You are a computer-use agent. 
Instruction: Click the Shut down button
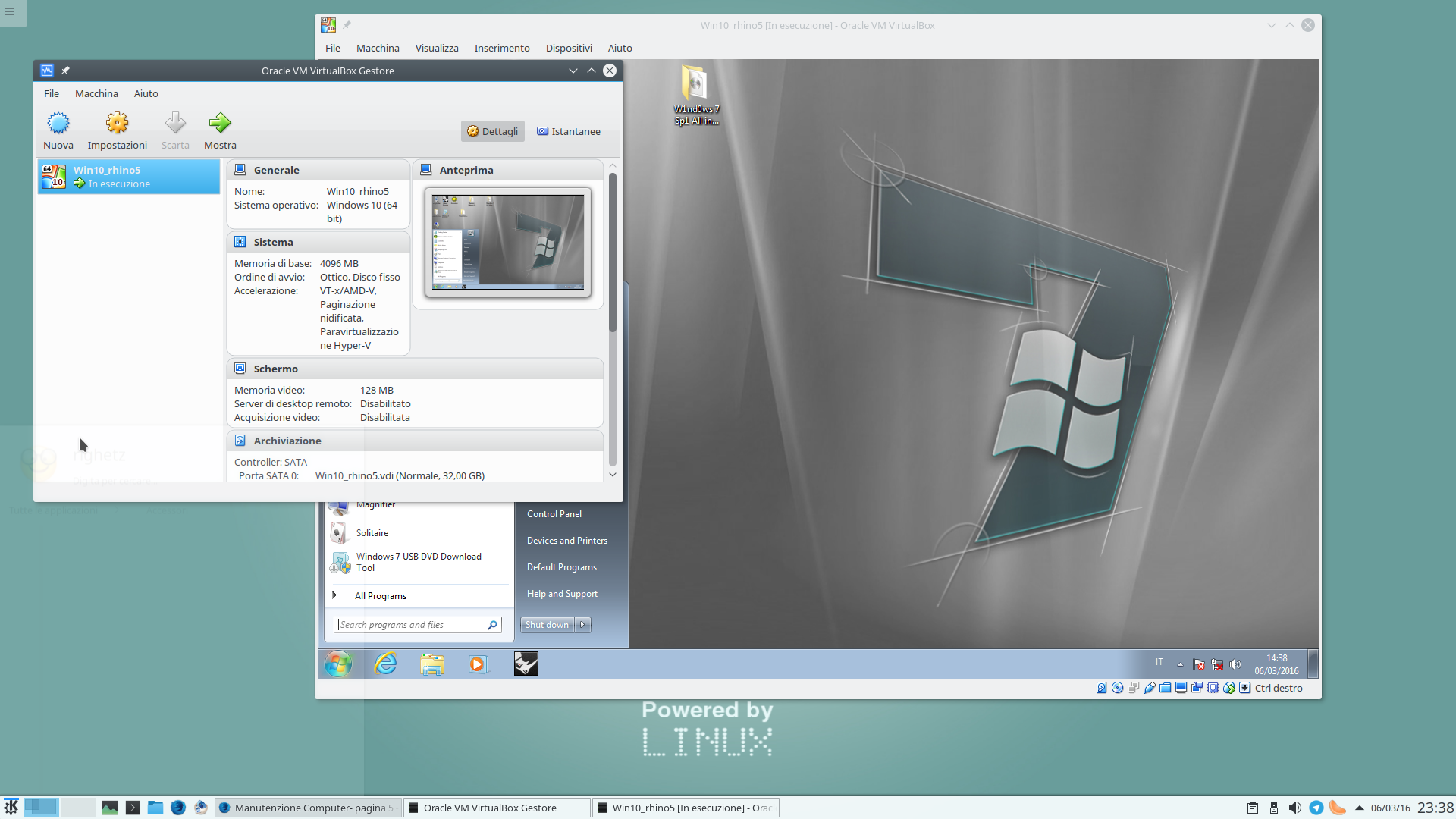[x=547, y=625]
